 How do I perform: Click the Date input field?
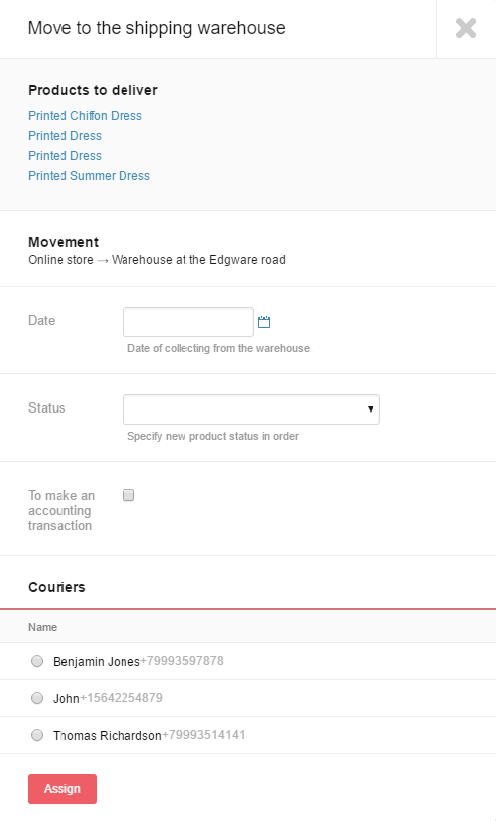point(189,322)
